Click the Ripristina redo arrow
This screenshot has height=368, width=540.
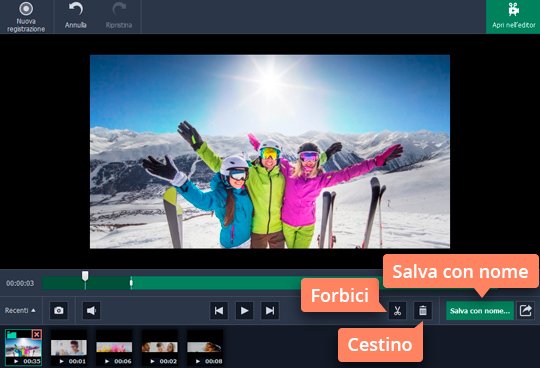pos(119,16)
